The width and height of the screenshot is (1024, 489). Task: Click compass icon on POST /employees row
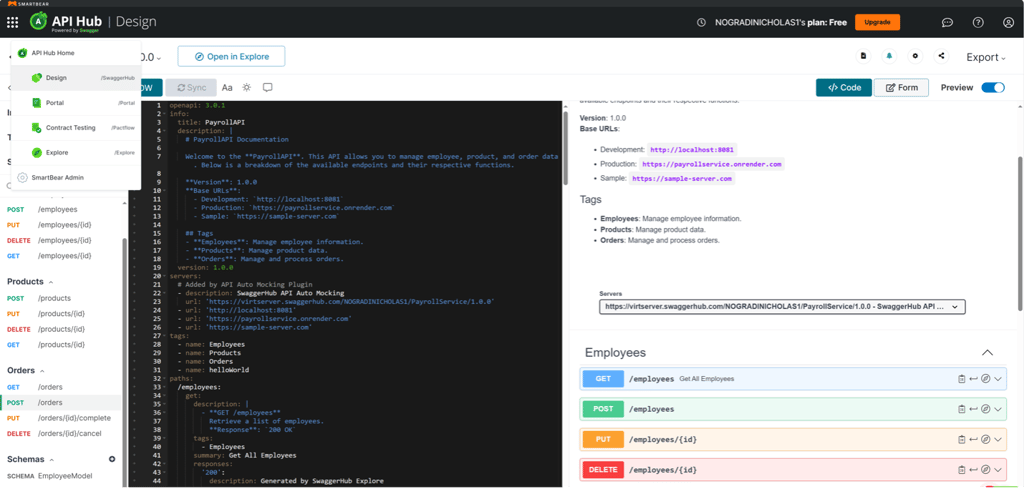[985, 409]
